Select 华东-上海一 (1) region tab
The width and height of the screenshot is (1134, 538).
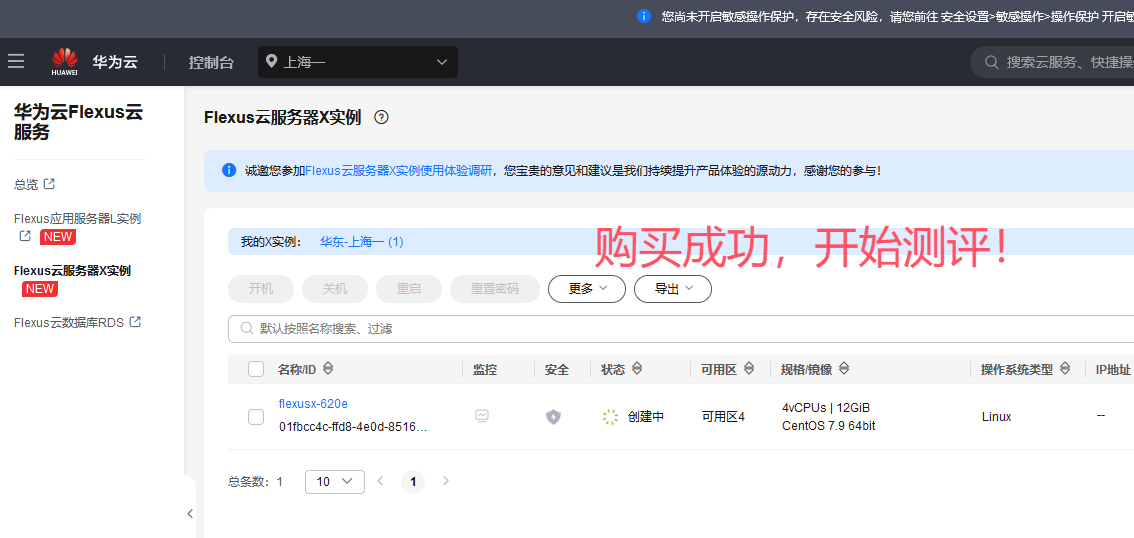362,242
